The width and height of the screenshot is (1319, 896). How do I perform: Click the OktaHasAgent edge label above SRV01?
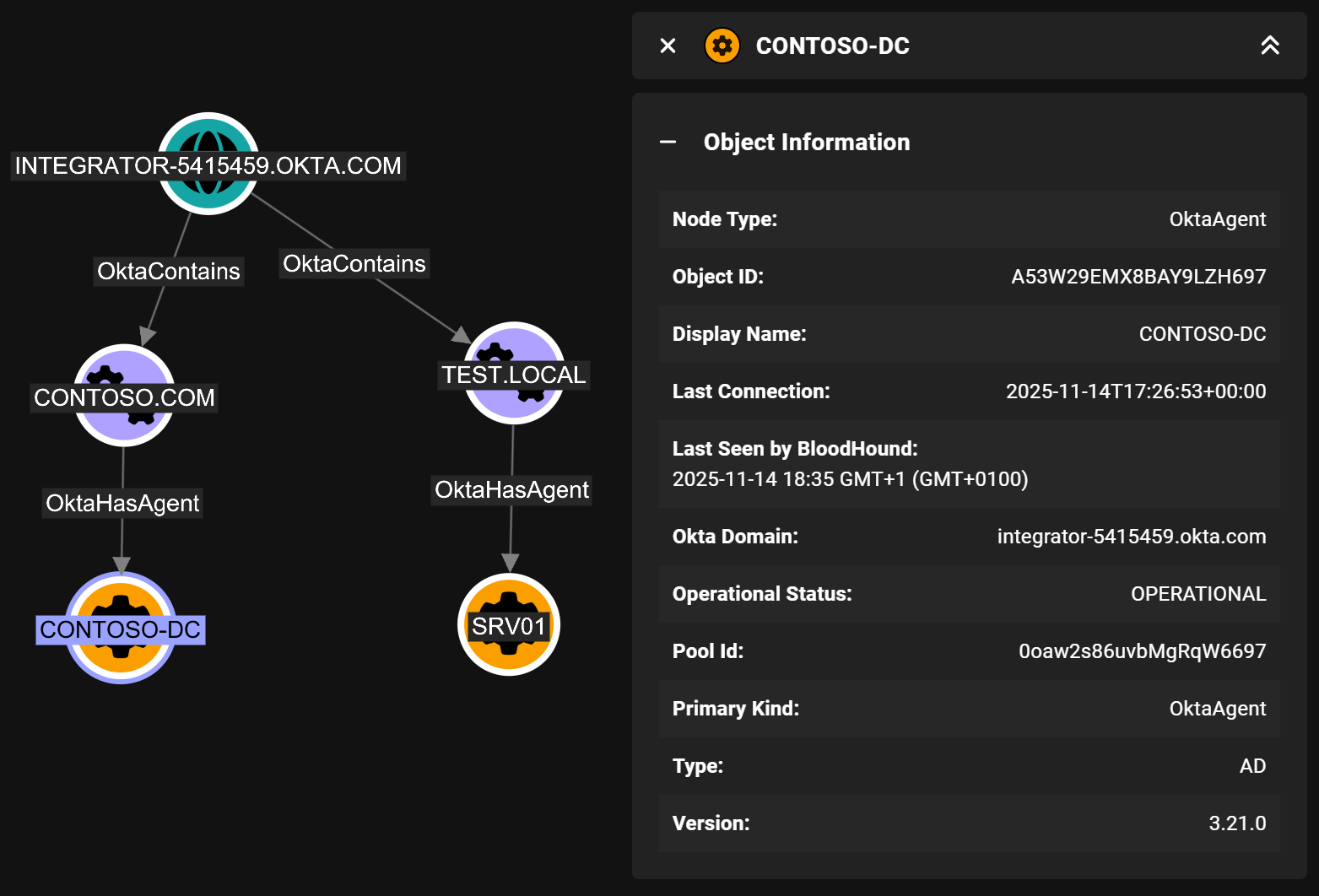[511, 490]
